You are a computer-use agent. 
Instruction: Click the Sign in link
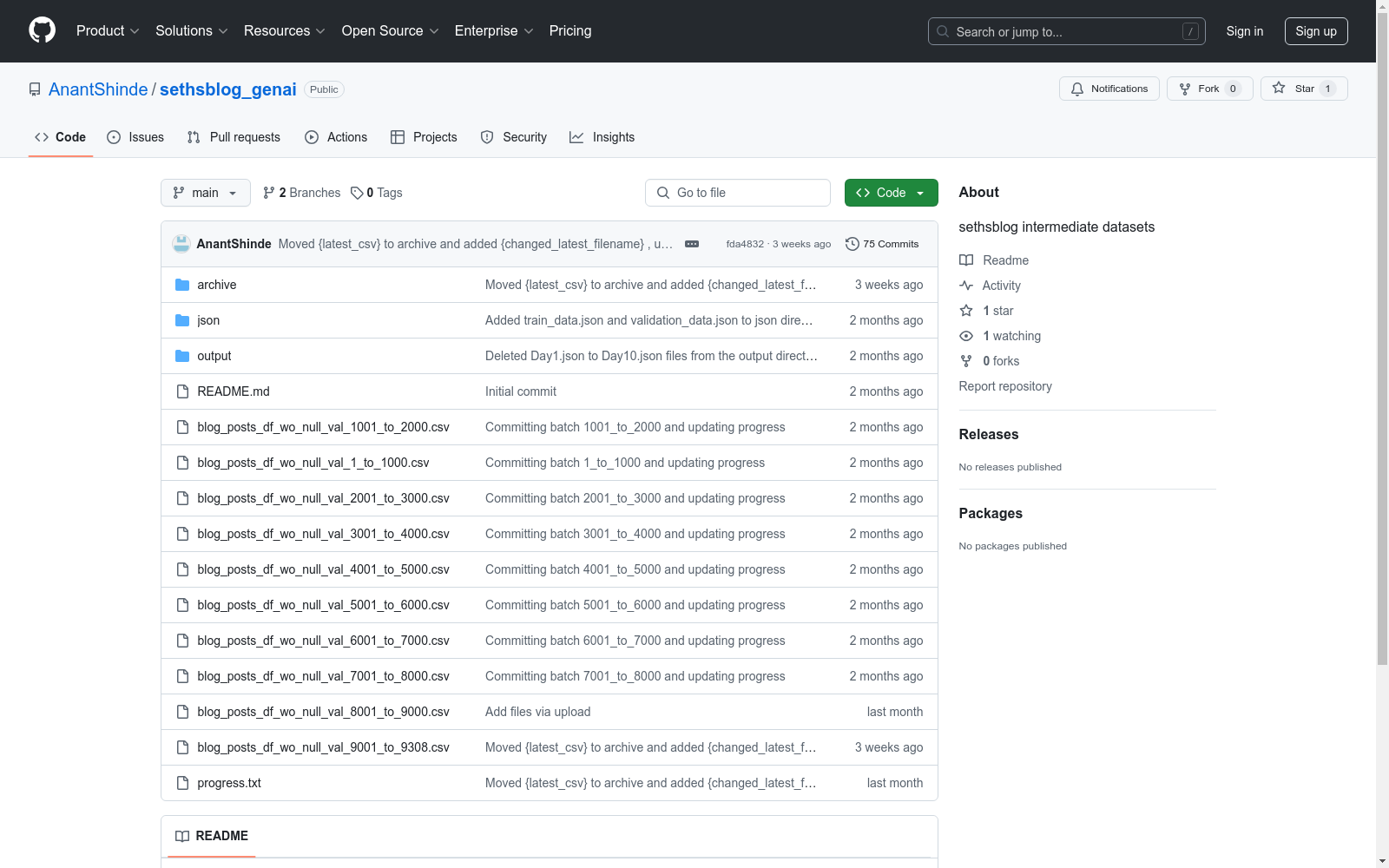(1245, 31)
